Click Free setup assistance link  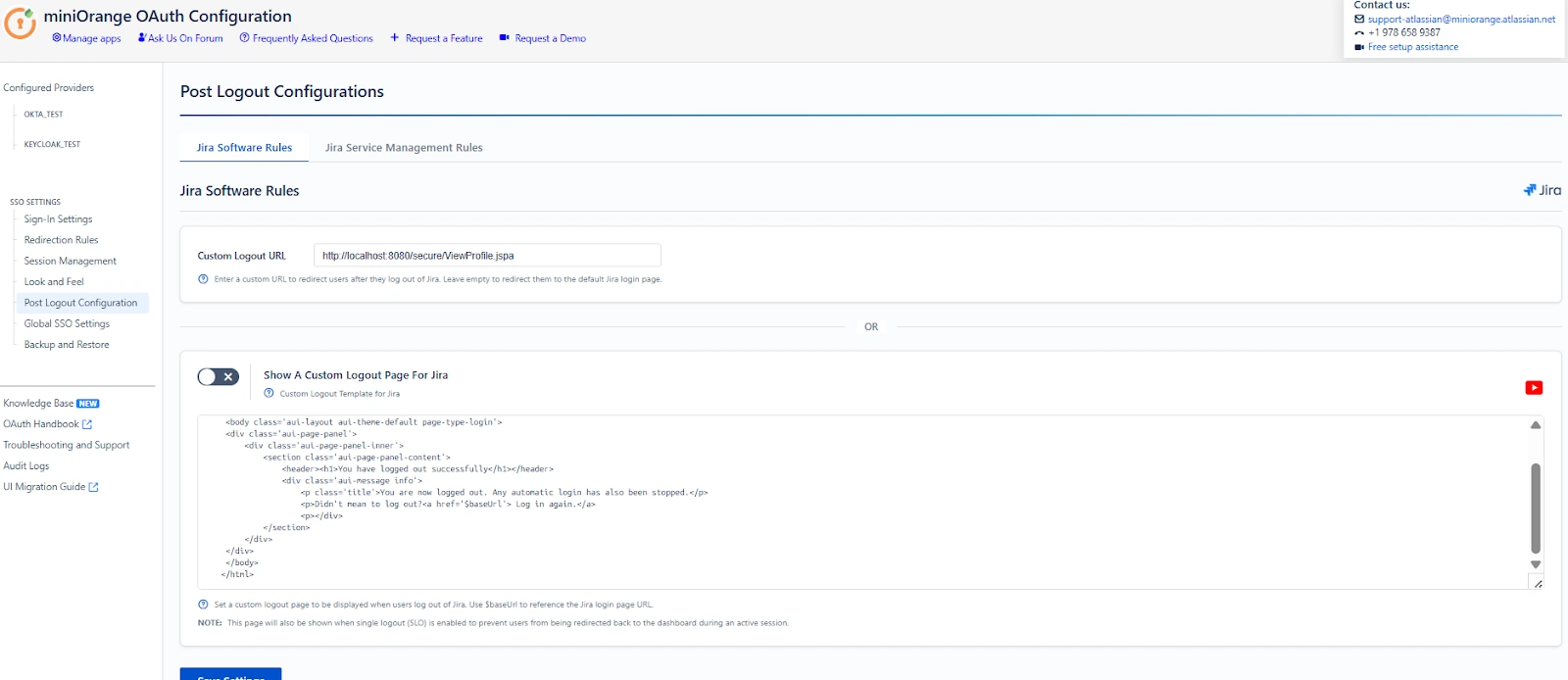1413,47
